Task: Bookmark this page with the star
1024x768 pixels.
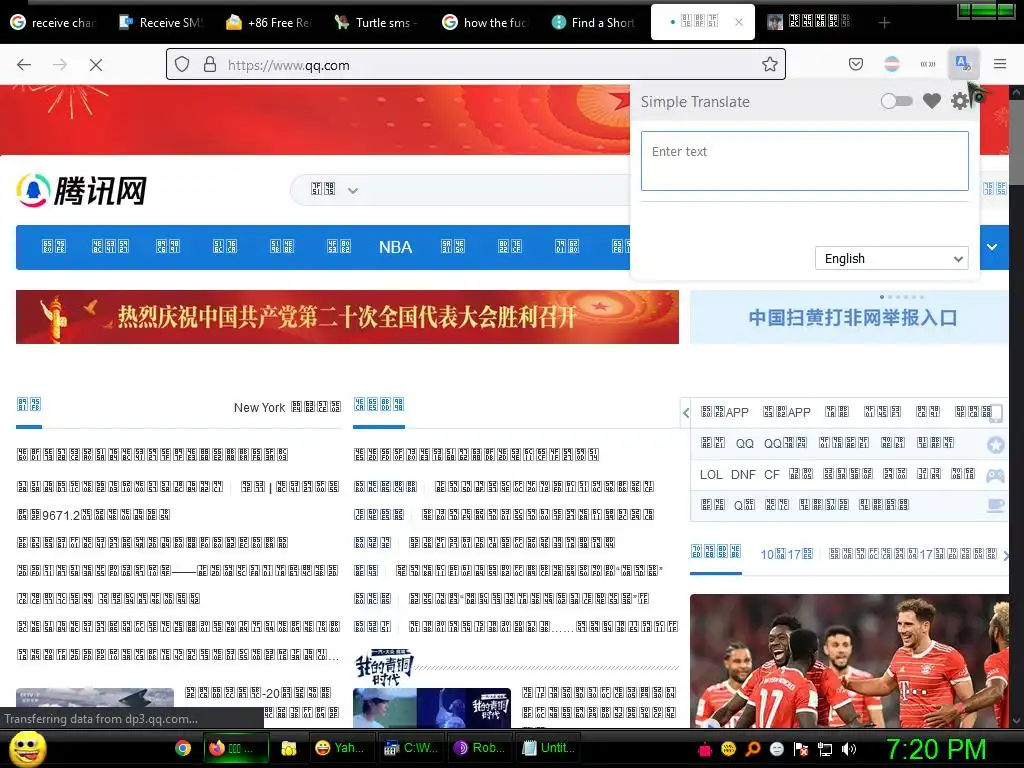Action: (x=769, y=65)
